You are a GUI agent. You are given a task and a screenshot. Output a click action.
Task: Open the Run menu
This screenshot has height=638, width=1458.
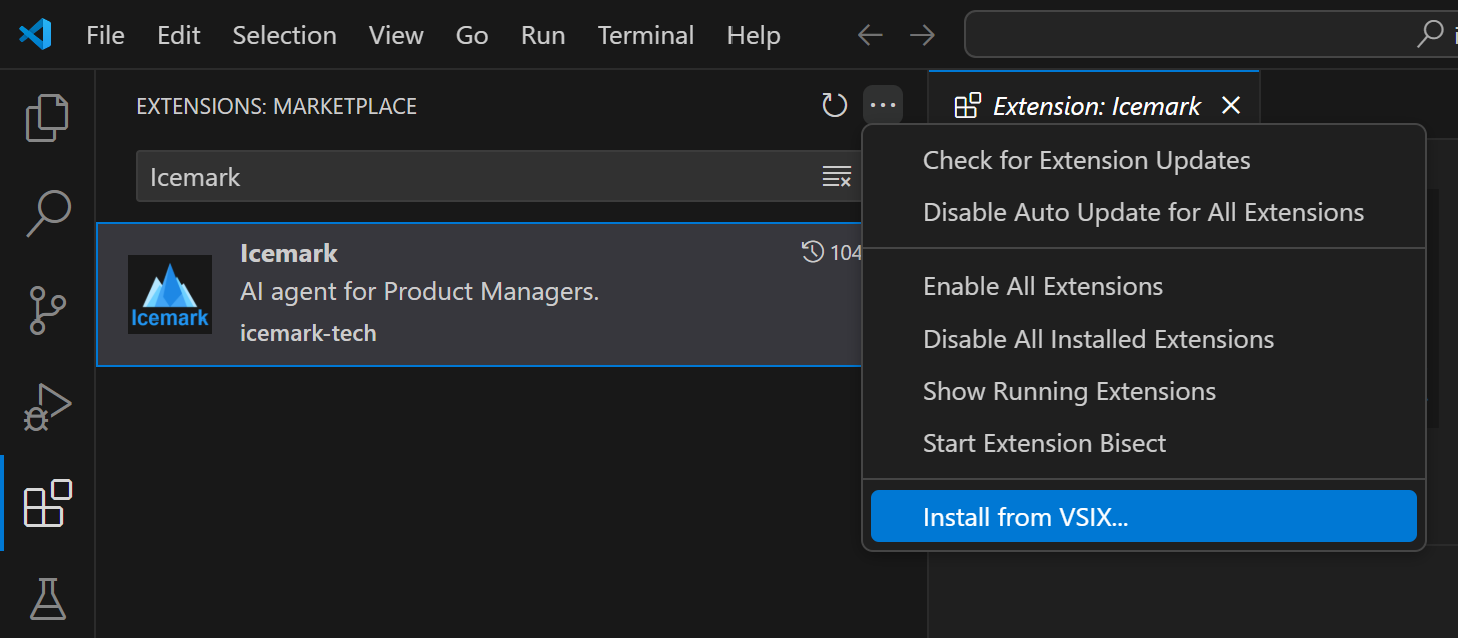(543, 35)
